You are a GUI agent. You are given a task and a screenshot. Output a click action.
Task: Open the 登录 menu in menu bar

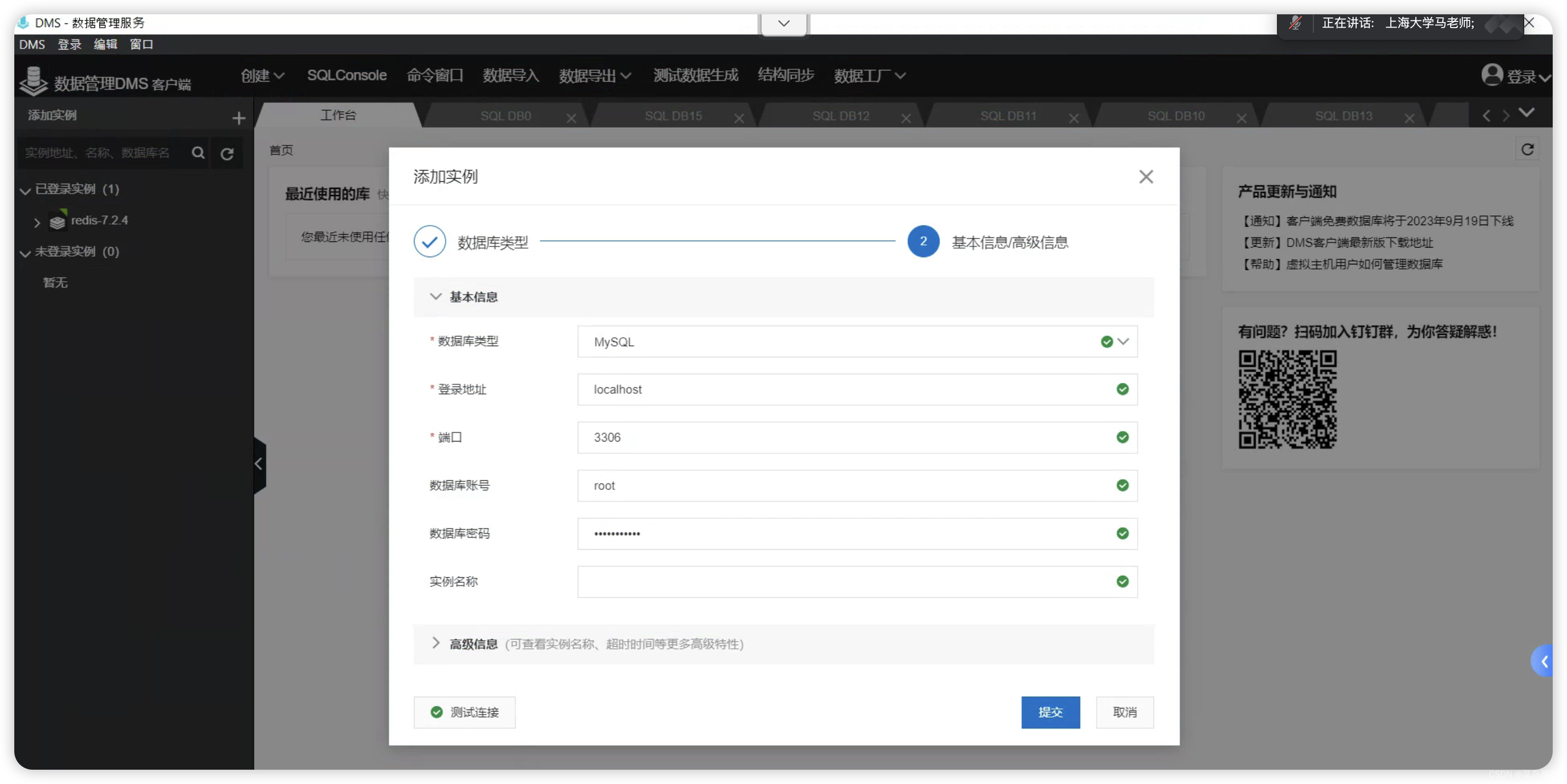pos(69,44)
